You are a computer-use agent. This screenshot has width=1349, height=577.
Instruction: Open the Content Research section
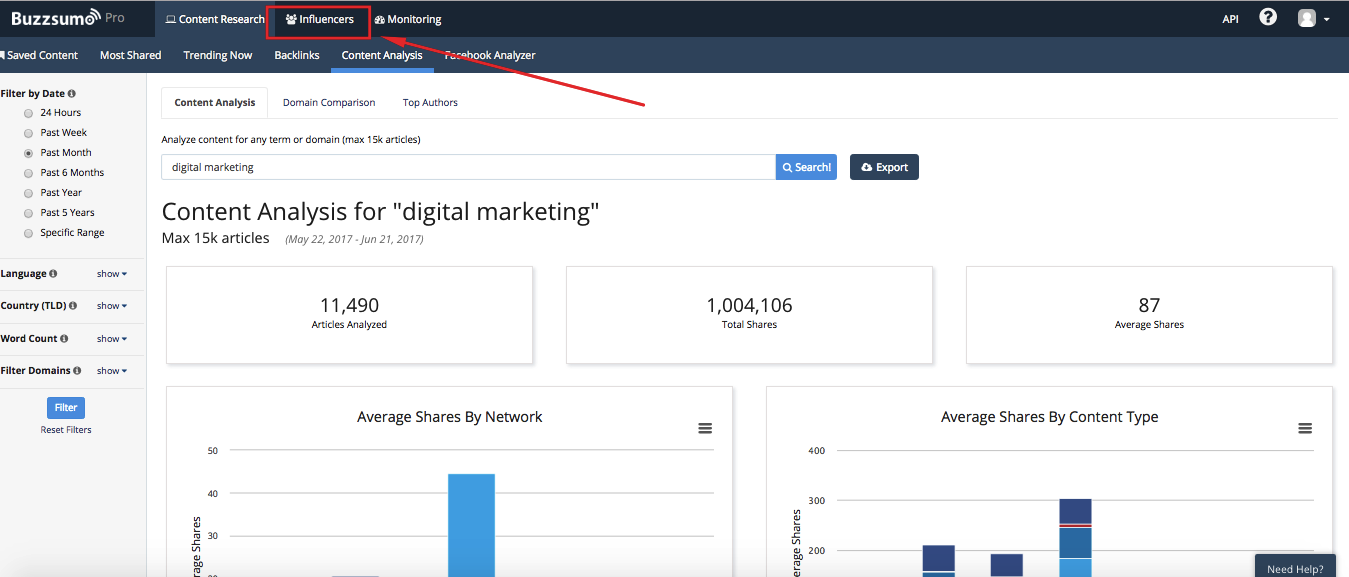[215, 19]
